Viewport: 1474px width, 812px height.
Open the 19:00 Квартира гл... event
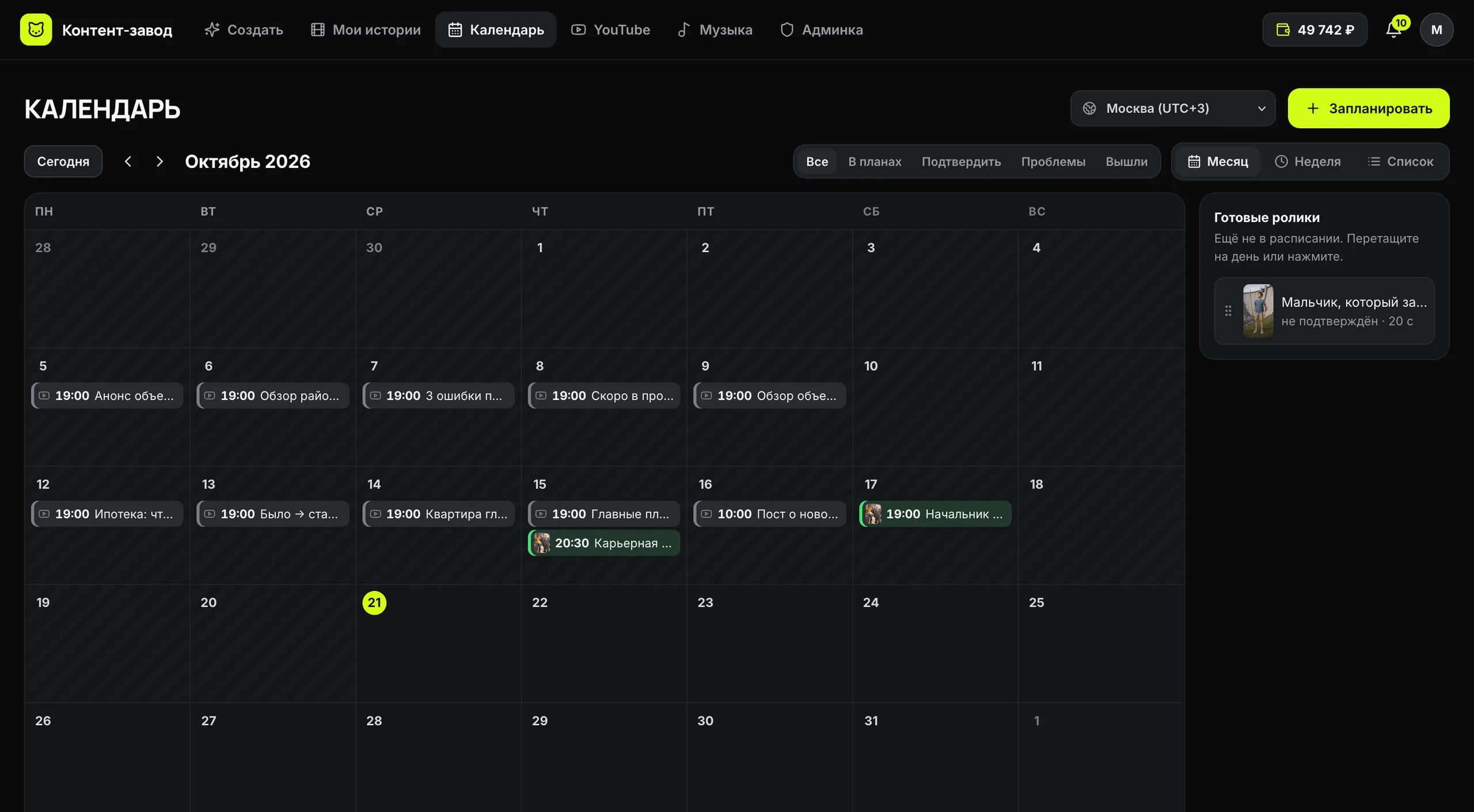[438, 514]
